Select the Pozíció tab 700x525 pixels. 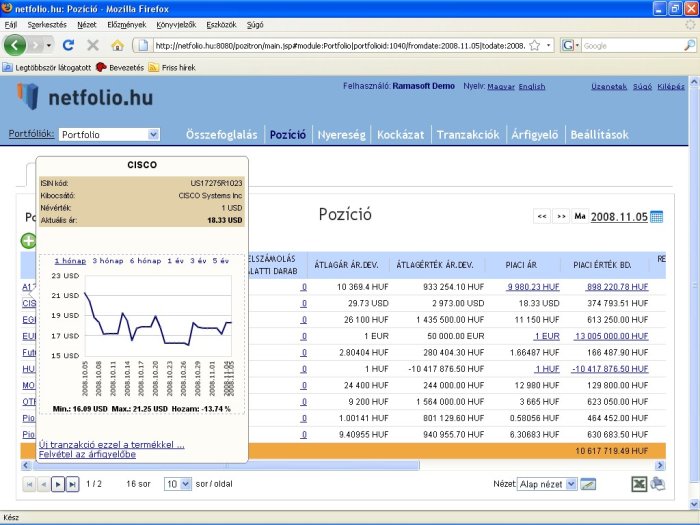pos(288,135)
